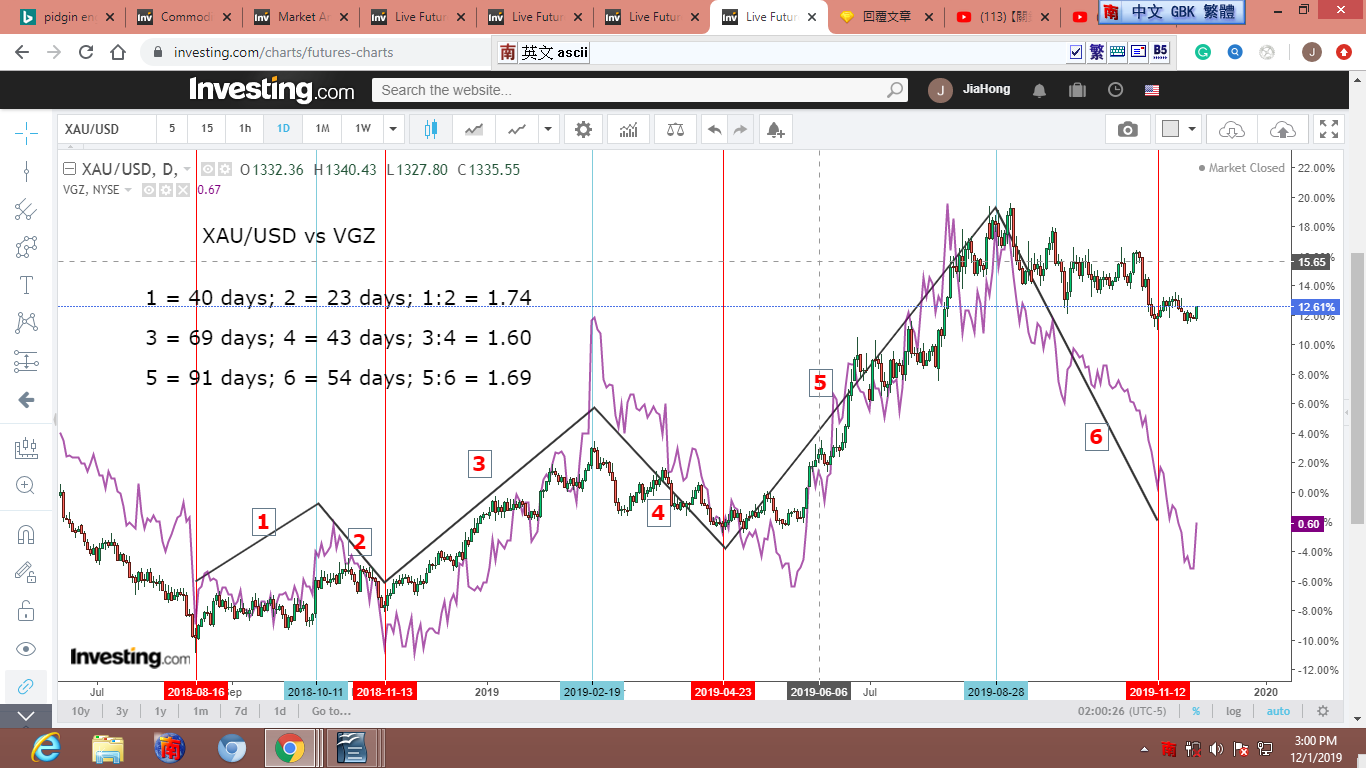Toggle log scale on the chart
Screen dimensions: 1366x768
pos(1233,711)
